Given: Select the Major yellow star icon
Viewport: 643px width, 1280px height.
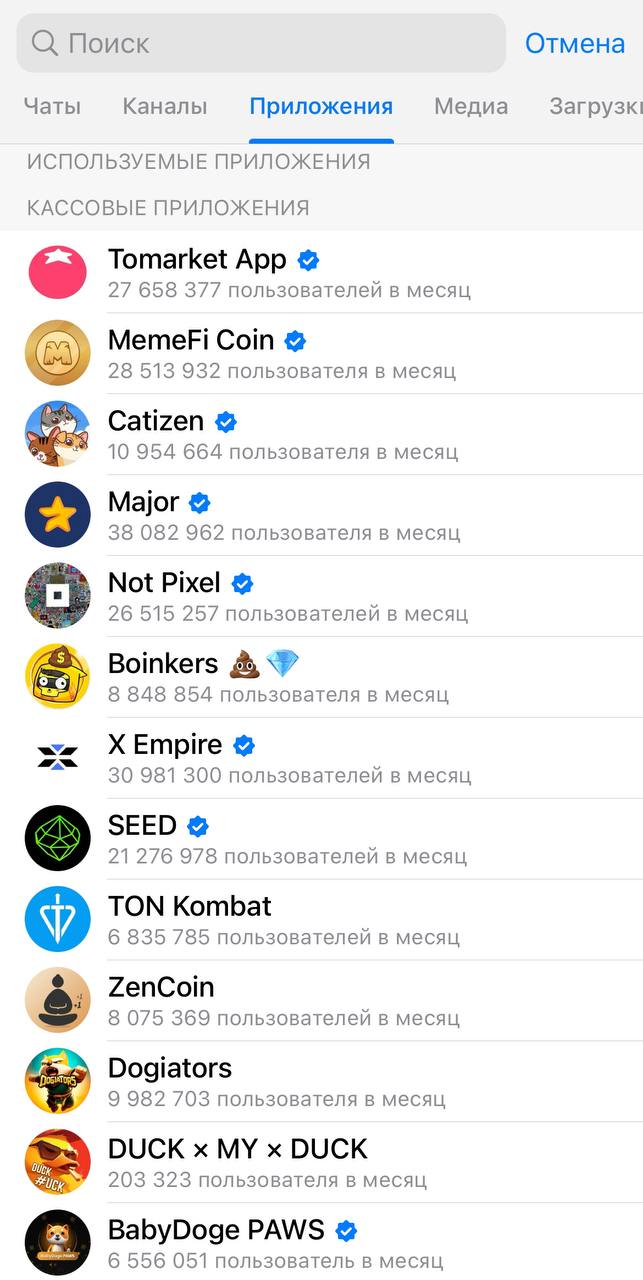Looking at the screenshot, I should point(58,515).
